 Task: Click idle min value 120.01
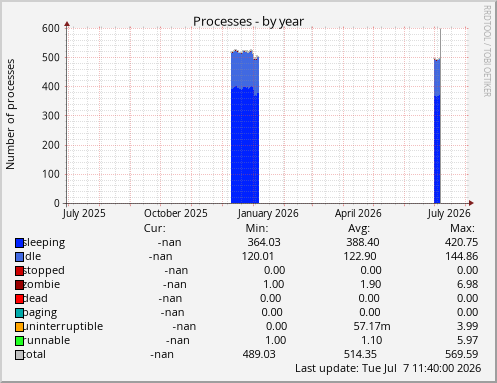(x=258, y=256)
